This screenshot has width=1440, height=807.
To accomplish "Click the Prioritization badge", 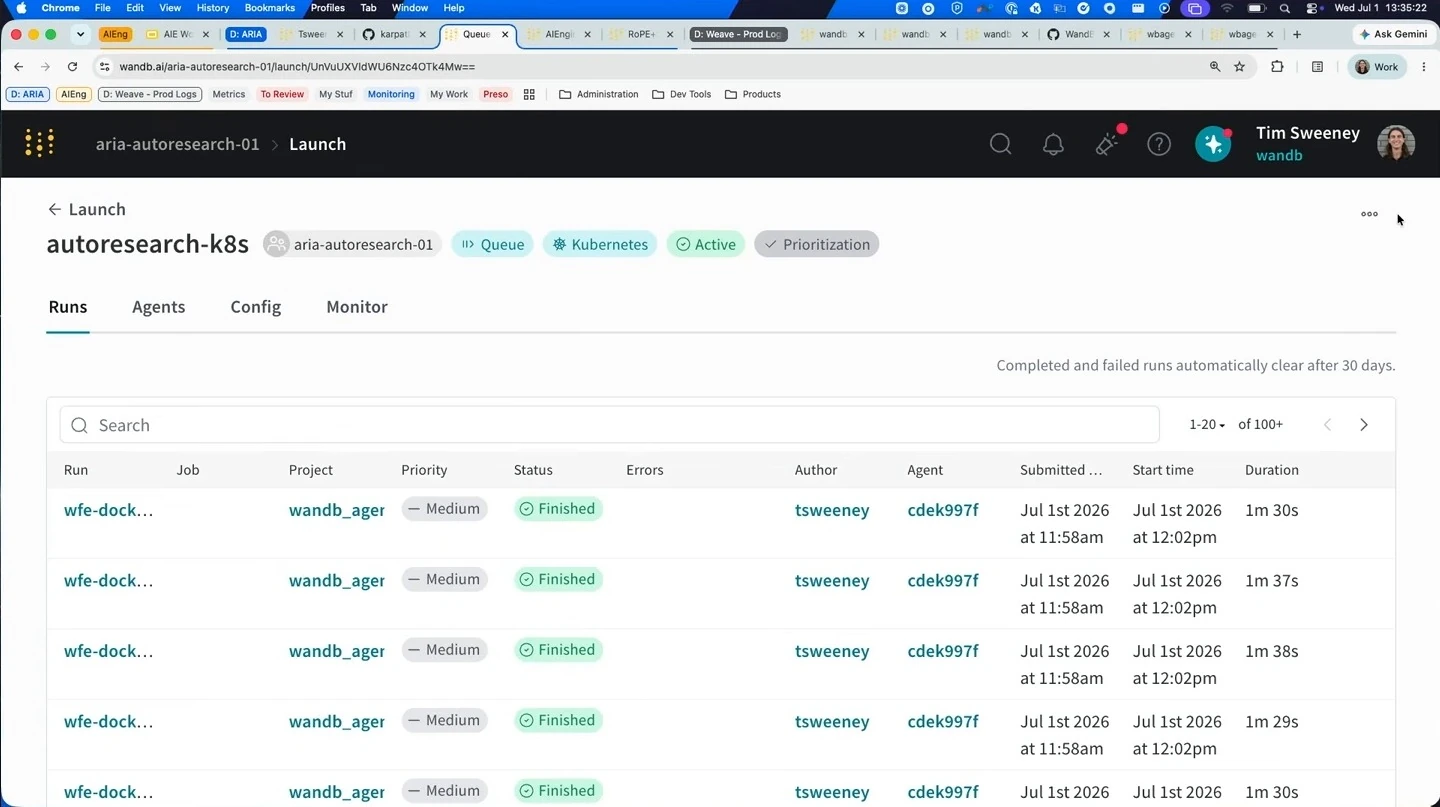I will pos(817,244).
